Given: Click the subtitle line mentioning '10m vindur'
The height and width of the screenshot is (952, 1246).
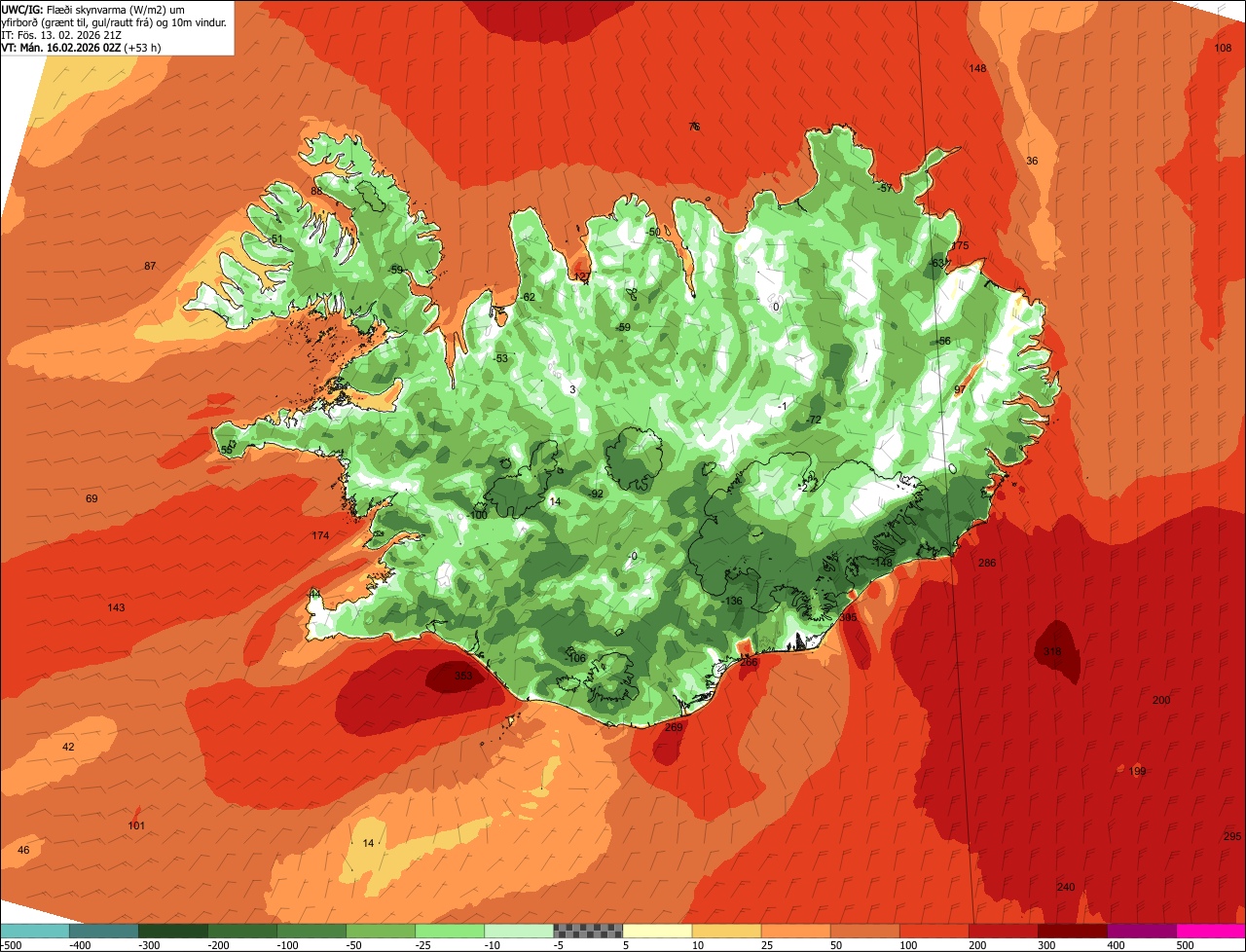Looking at the screenshot, I should pos(114,21).
